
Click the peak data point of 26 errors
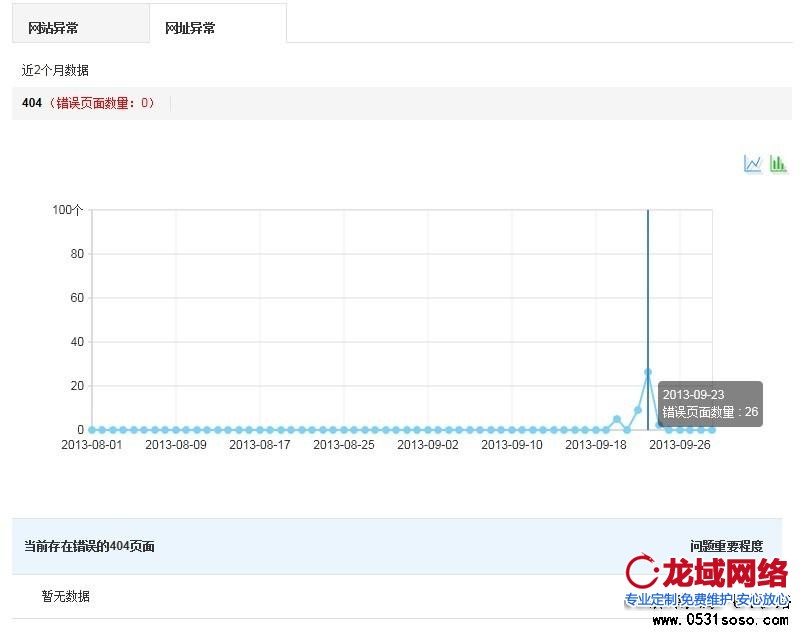(x=648, y=372)
